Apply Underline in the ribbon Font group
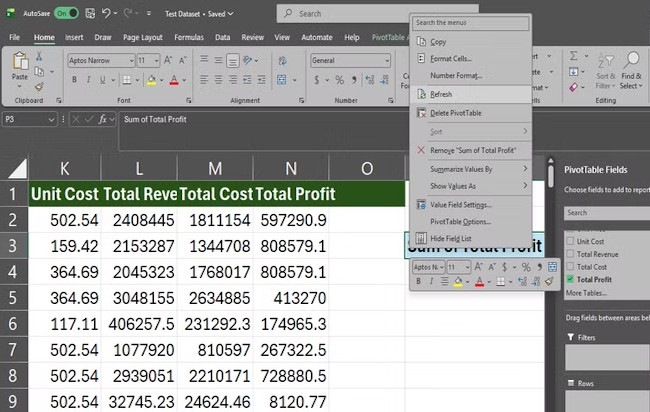 (102, 80)
